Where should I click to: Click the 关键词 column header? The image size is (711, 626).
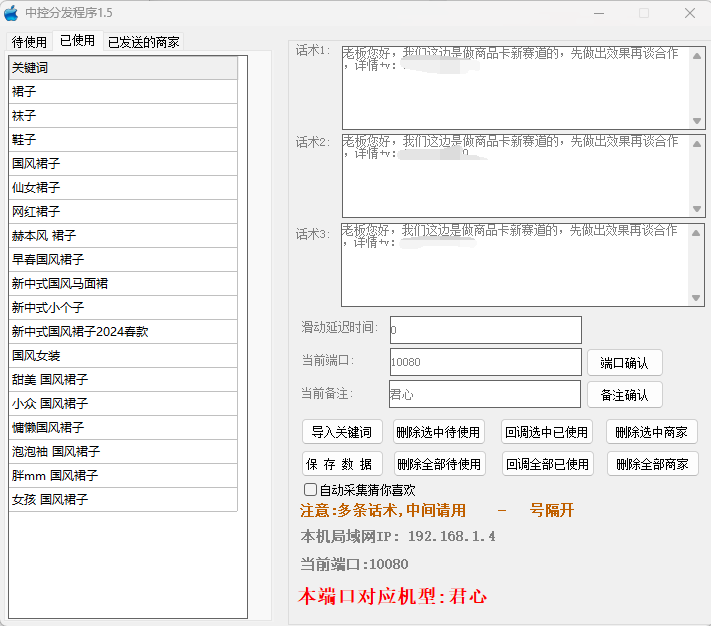point(124,68)
